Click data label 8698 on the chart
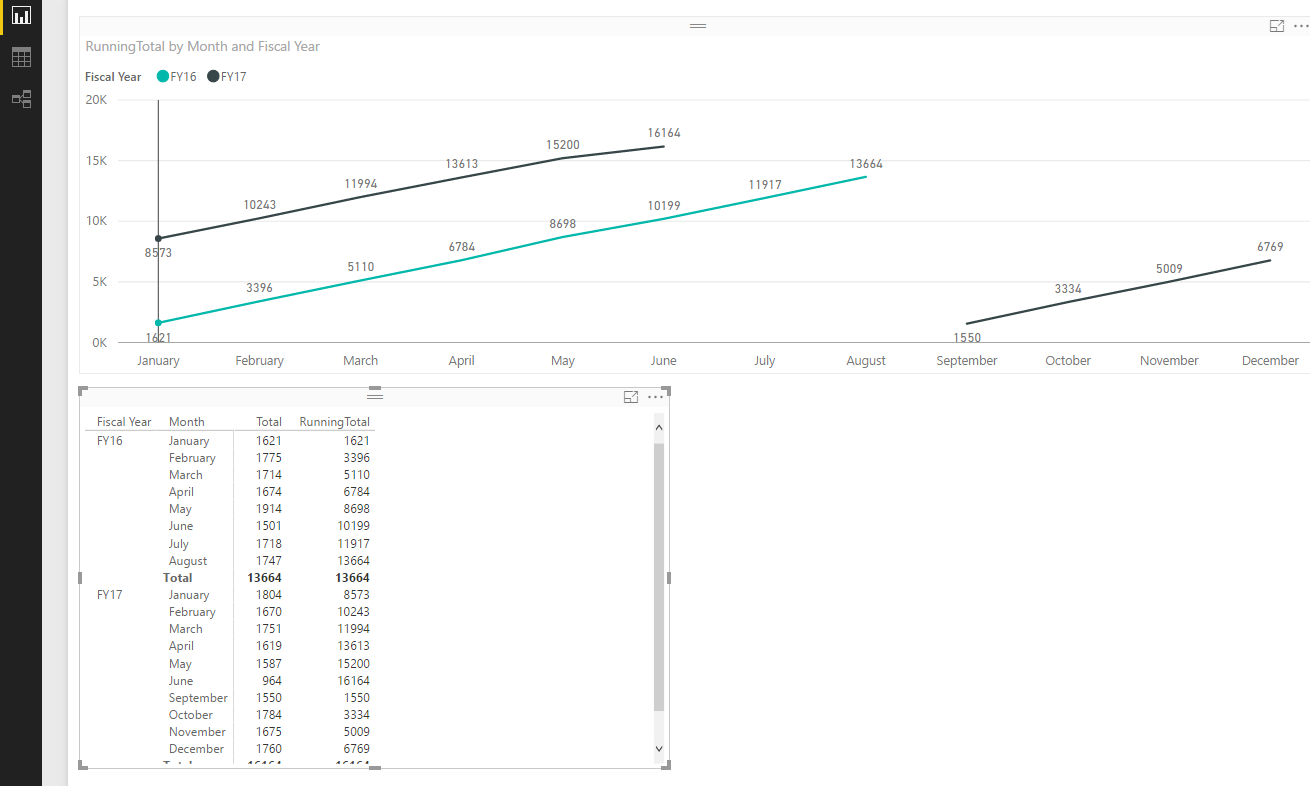Viewport: 1310px width, 786px height. click(563, 224)
